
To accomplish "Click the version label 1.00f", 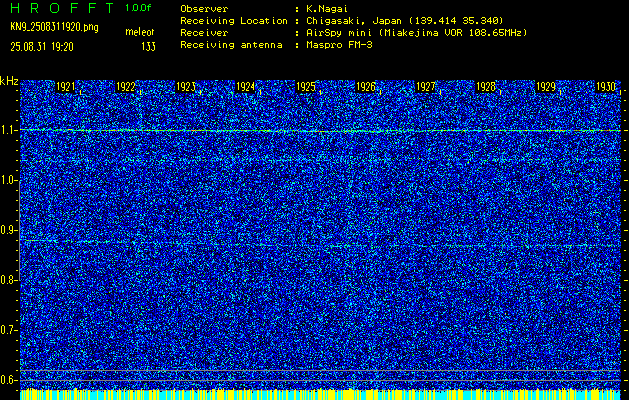I will tap(138, 8).
